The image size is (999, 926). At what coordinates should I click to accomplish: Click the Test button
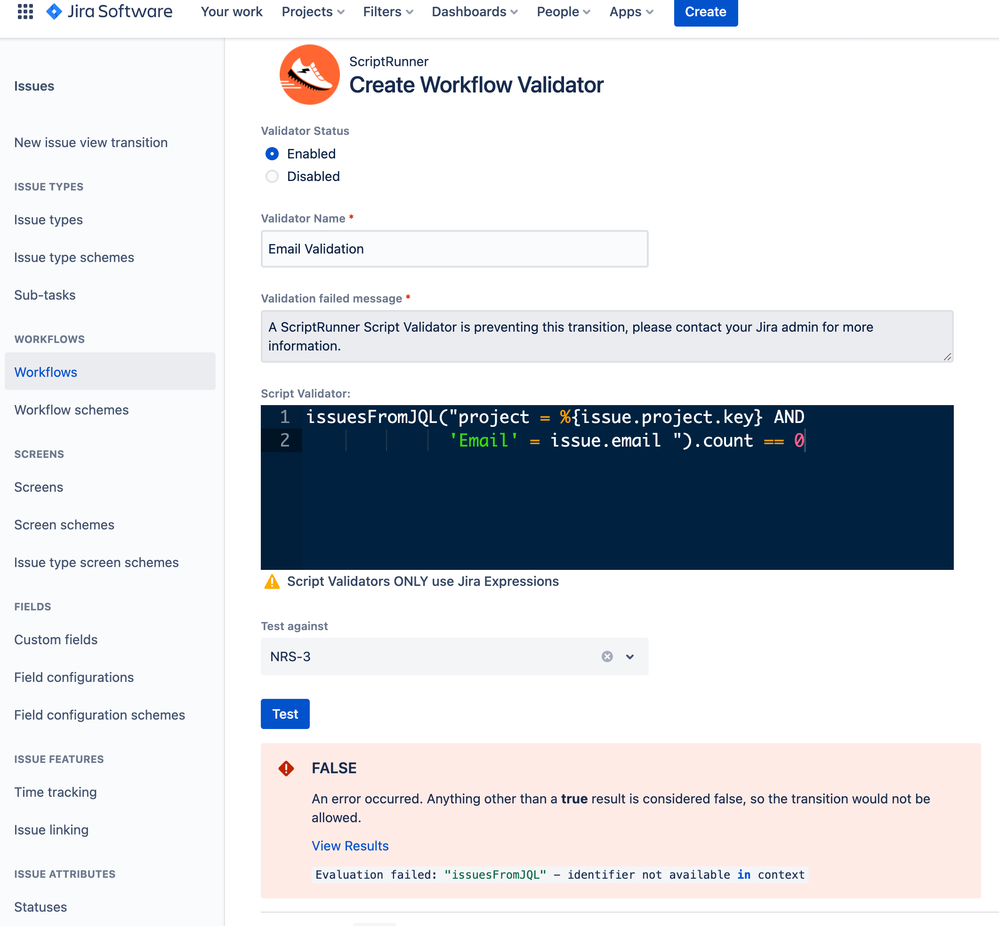[285, 714]
